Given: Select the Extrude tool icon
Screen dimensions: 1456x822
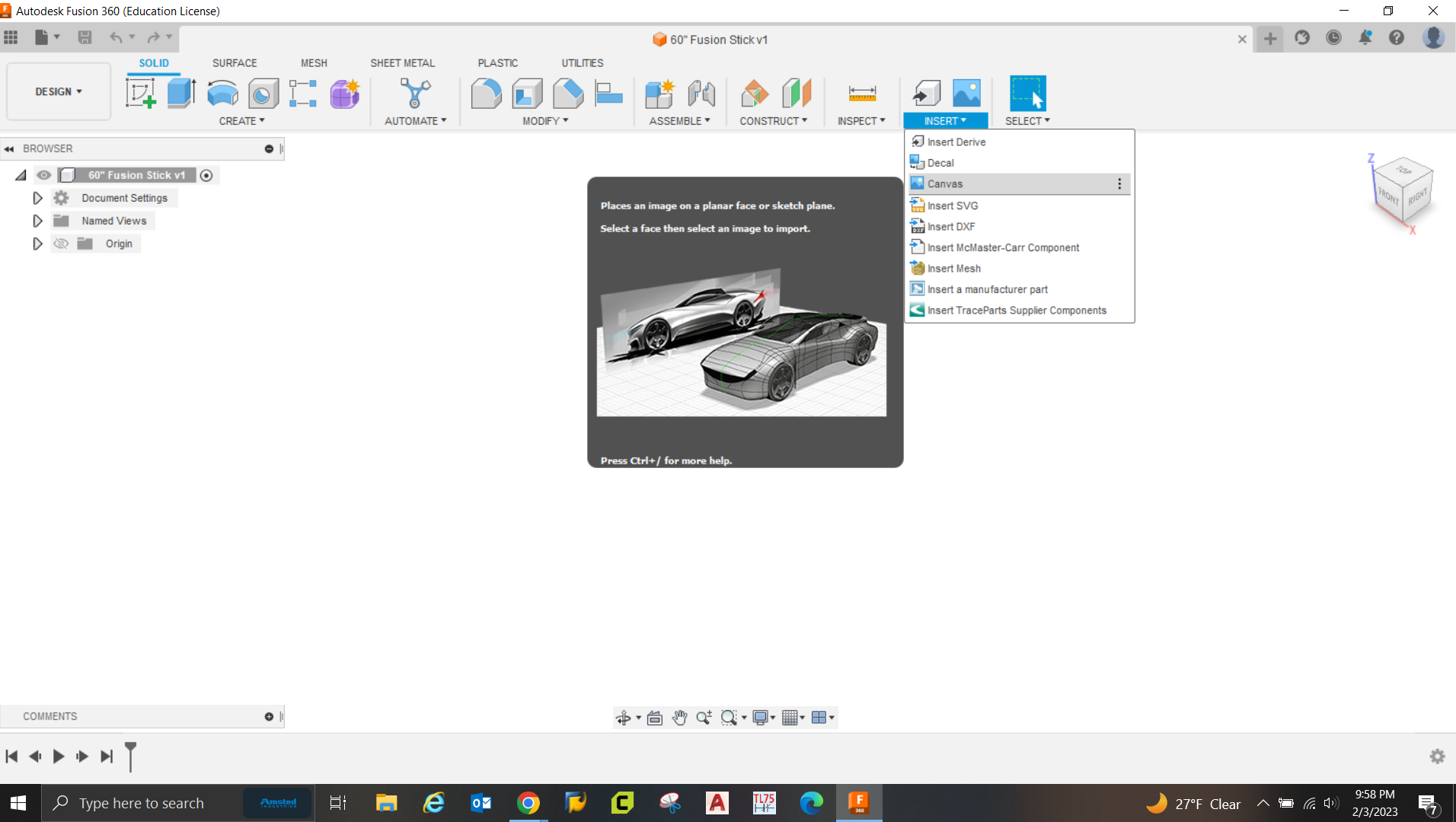Looking at the screenshot, I should (x=181, y=94).
